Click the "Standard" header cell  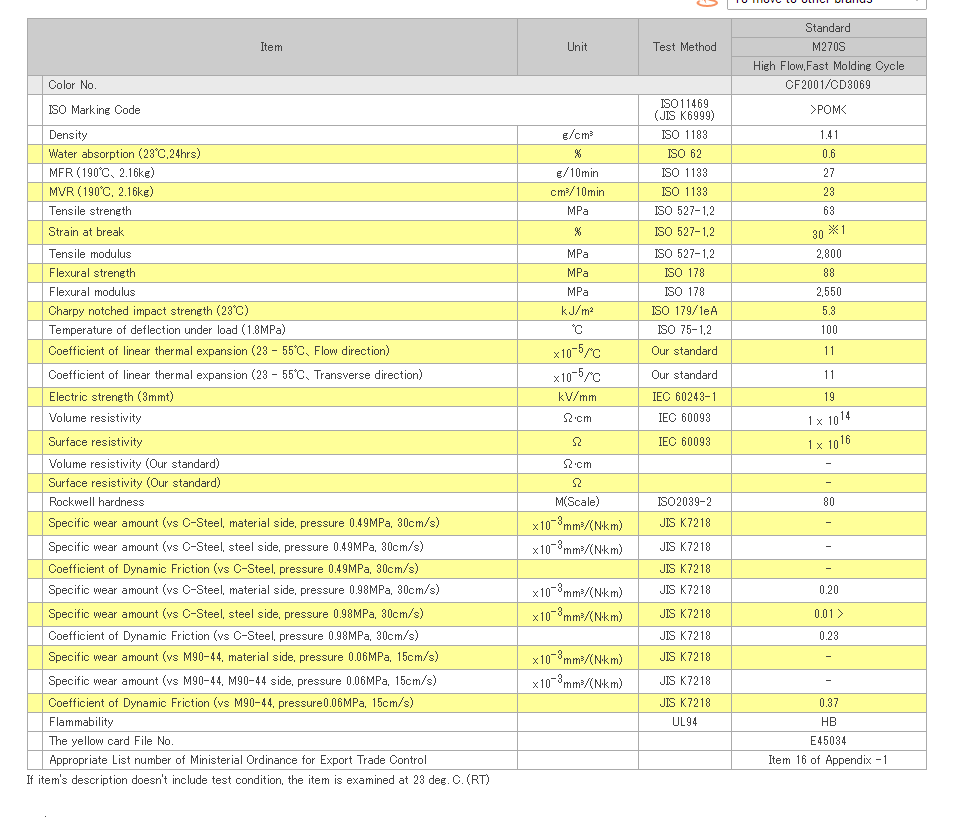[x=829, y=28]
